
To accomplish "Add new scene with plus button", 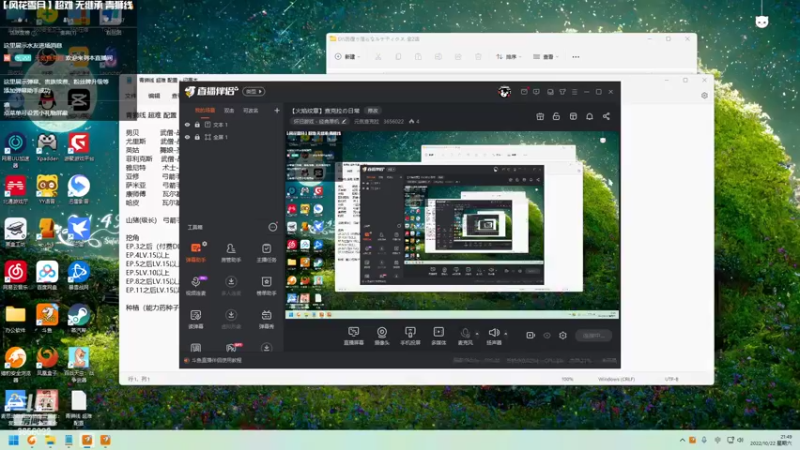I will 277,110.
